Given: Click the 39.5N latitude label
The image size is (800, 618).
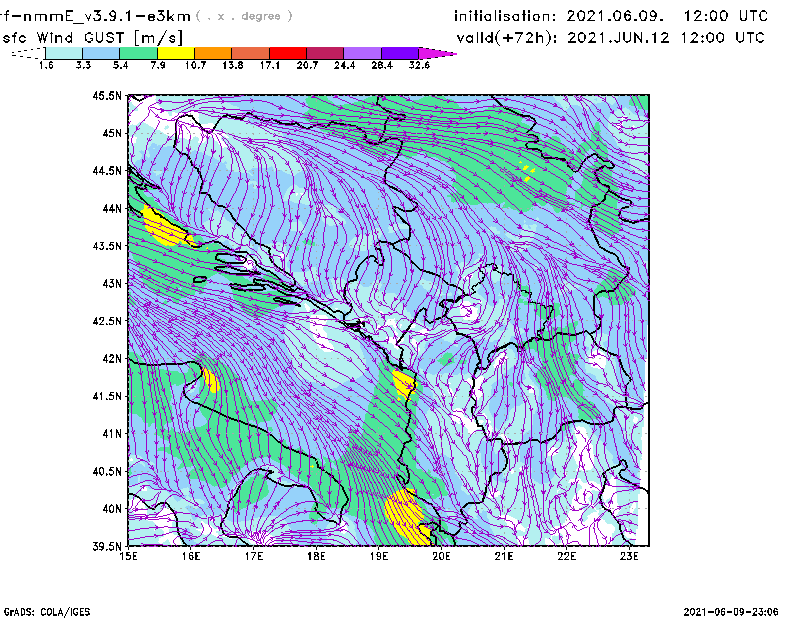Looking at the screenshot, I should coord(107,547).
